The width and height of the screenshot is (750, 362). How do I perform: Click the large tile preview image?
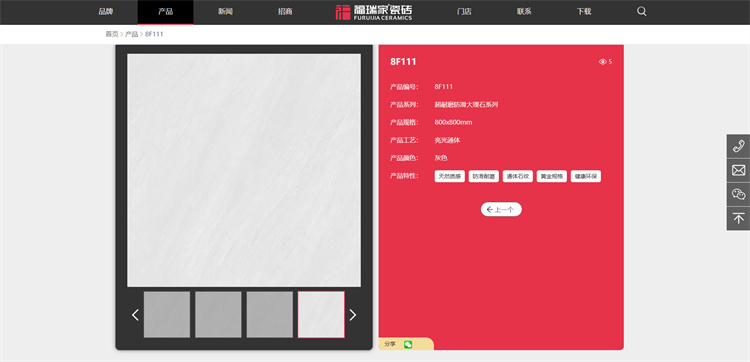[x=244, y=170]
